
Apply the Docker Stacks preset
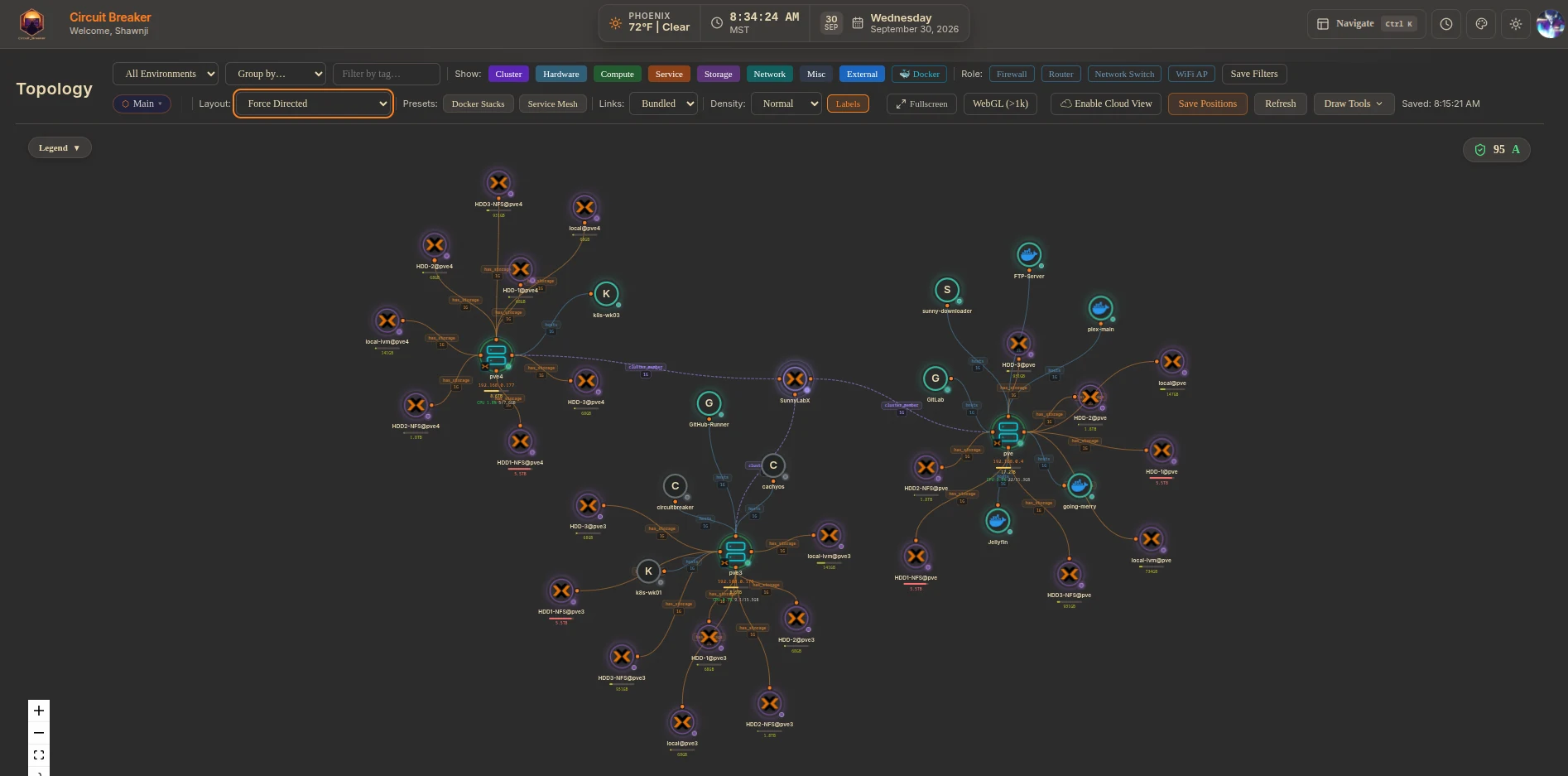pos(478,104)
